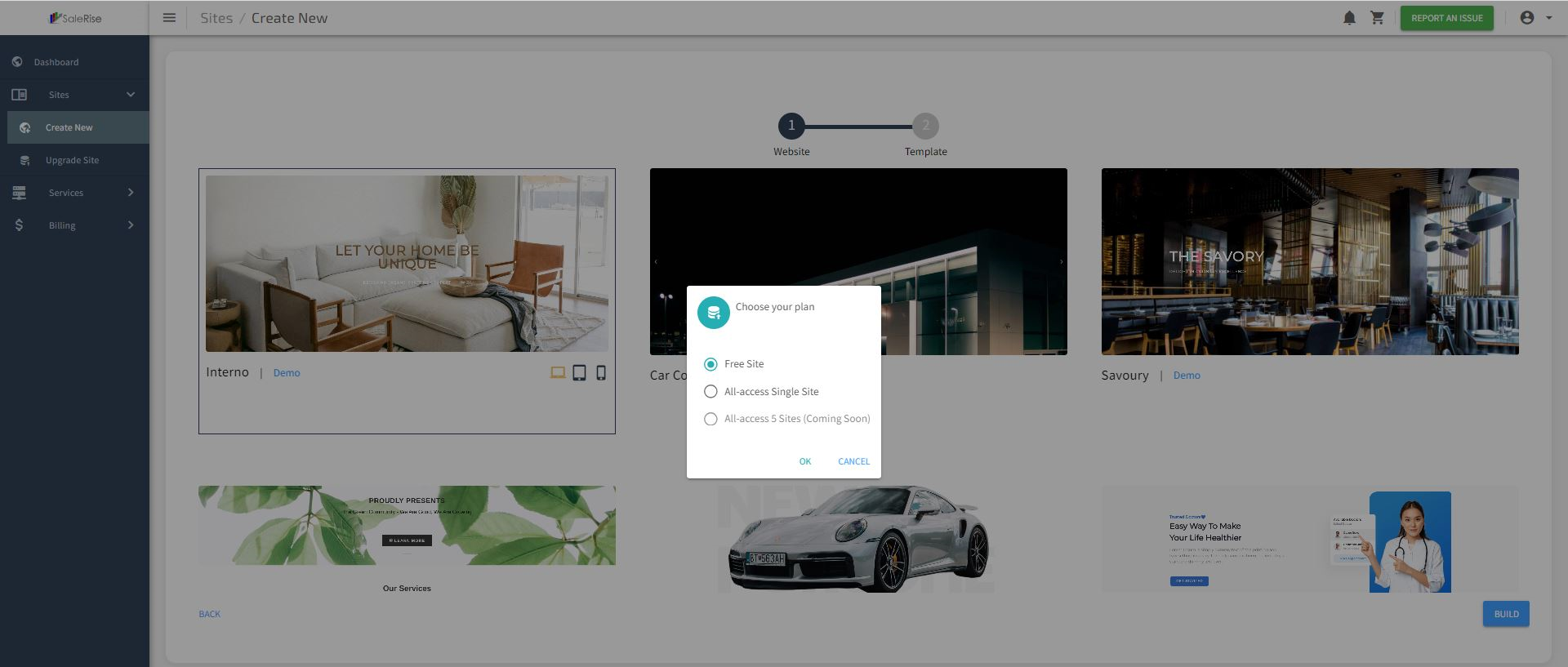Click the Dashboard globe icon
Viewport: 1568px width, 667px height.
click(x=17, y=62)
